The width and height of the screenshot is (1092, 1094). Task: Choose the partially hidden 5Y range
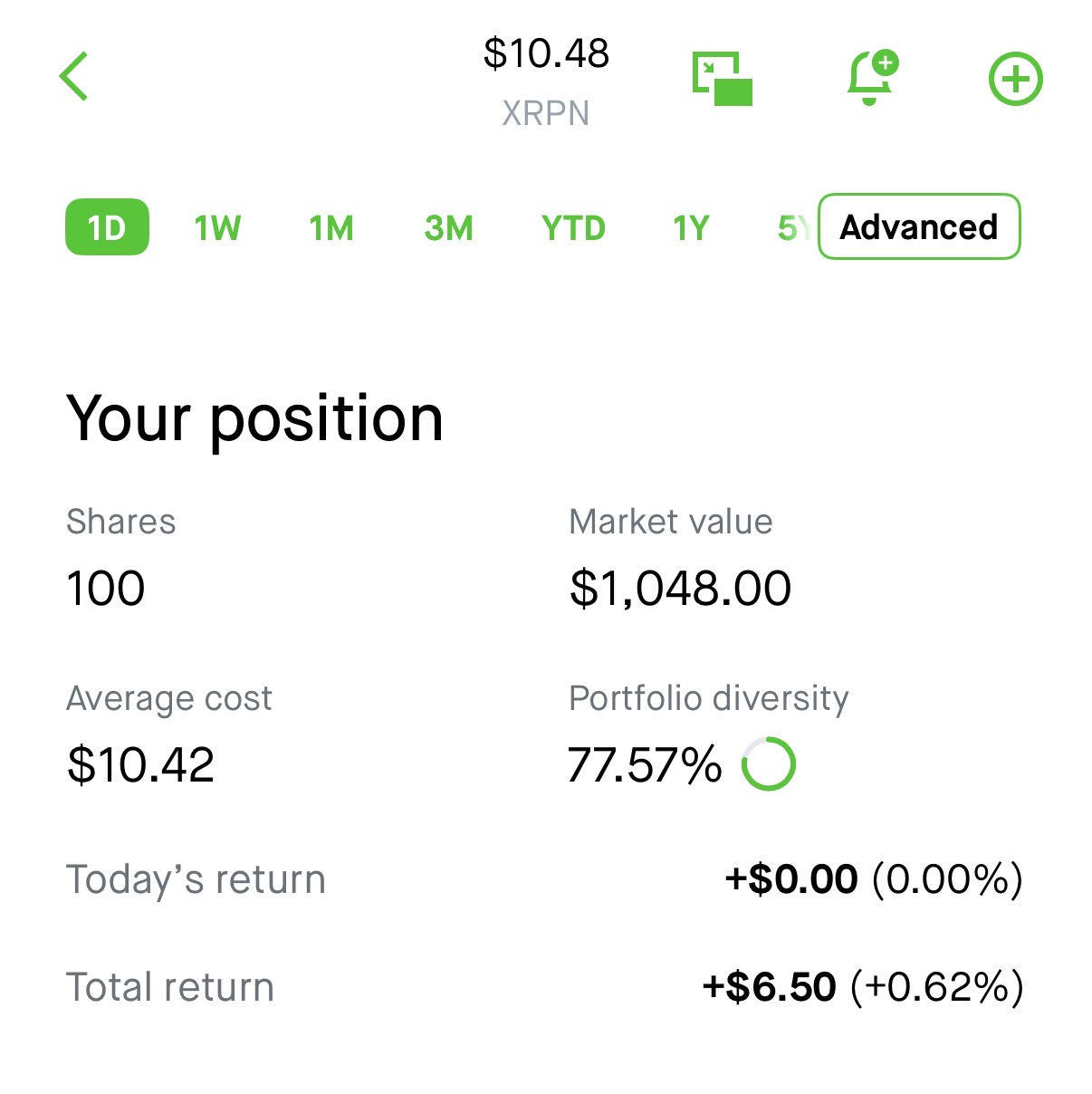794,227
